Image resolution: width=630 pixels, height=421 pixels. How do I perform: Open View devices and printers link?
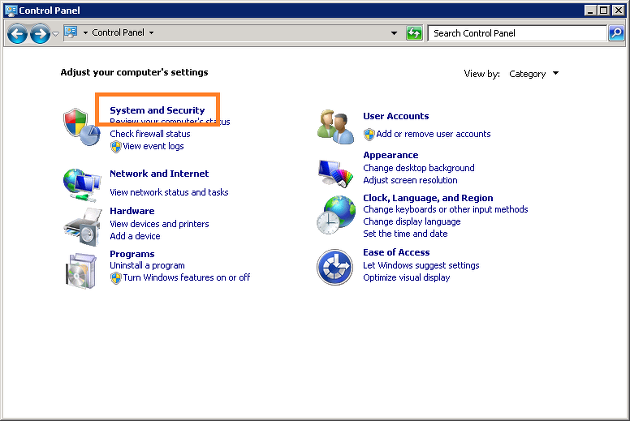(159, 224)
